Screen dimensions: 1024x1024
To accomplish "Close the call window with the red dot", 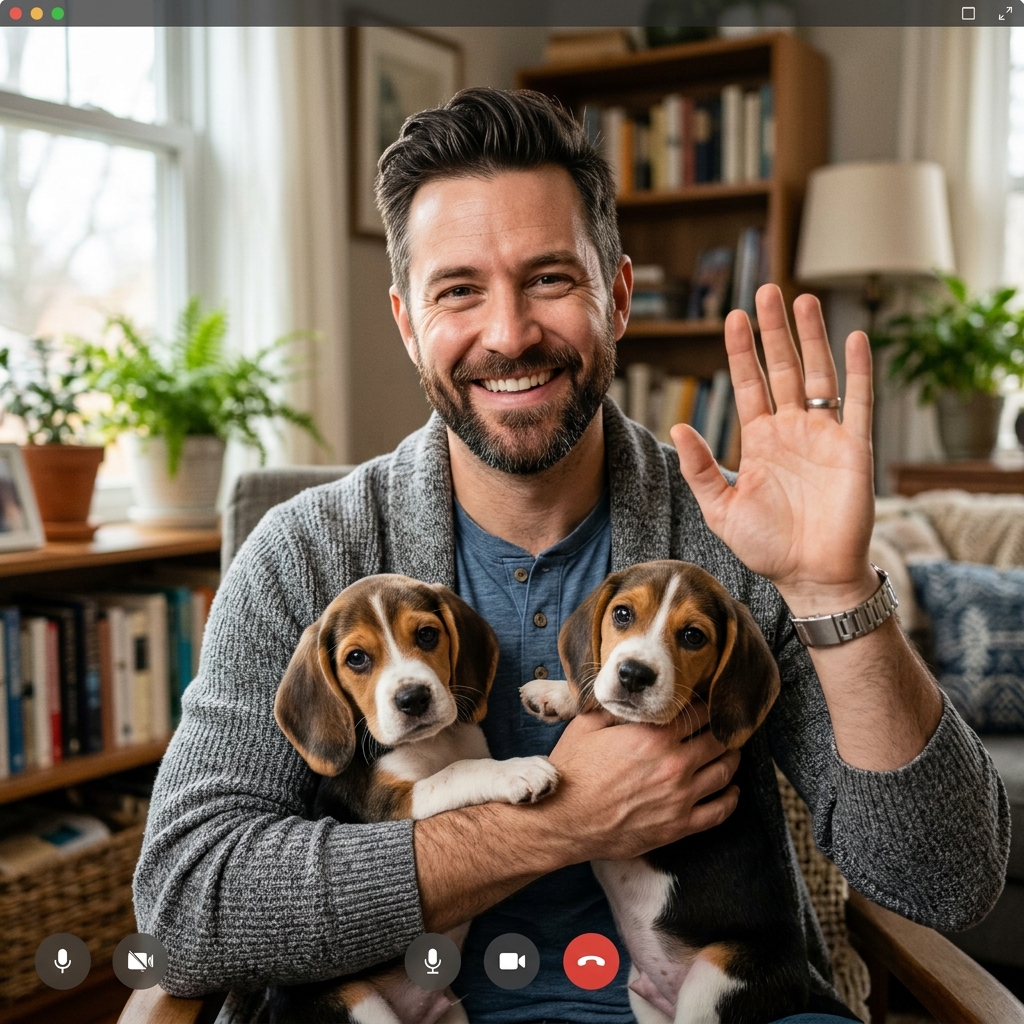I will tap(16, 14).
